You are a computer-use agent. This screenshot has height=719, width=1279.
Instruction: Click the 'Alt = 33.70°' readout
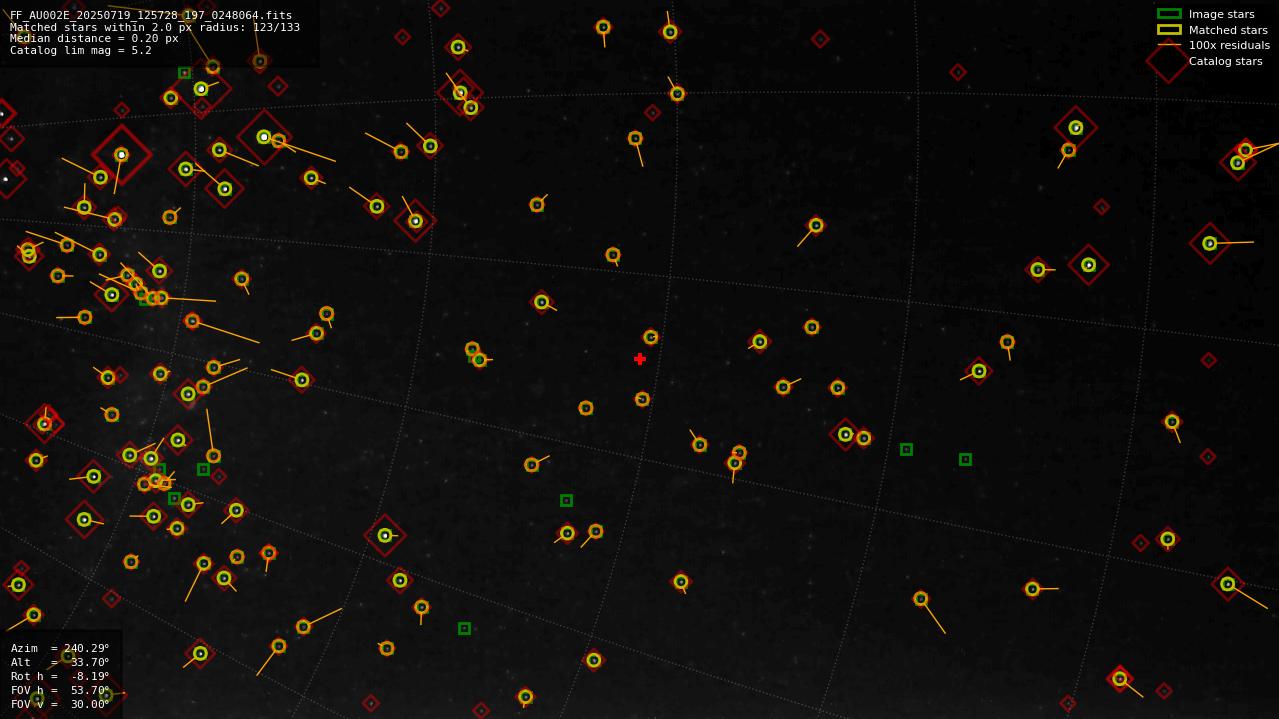(x=60, y=662)
